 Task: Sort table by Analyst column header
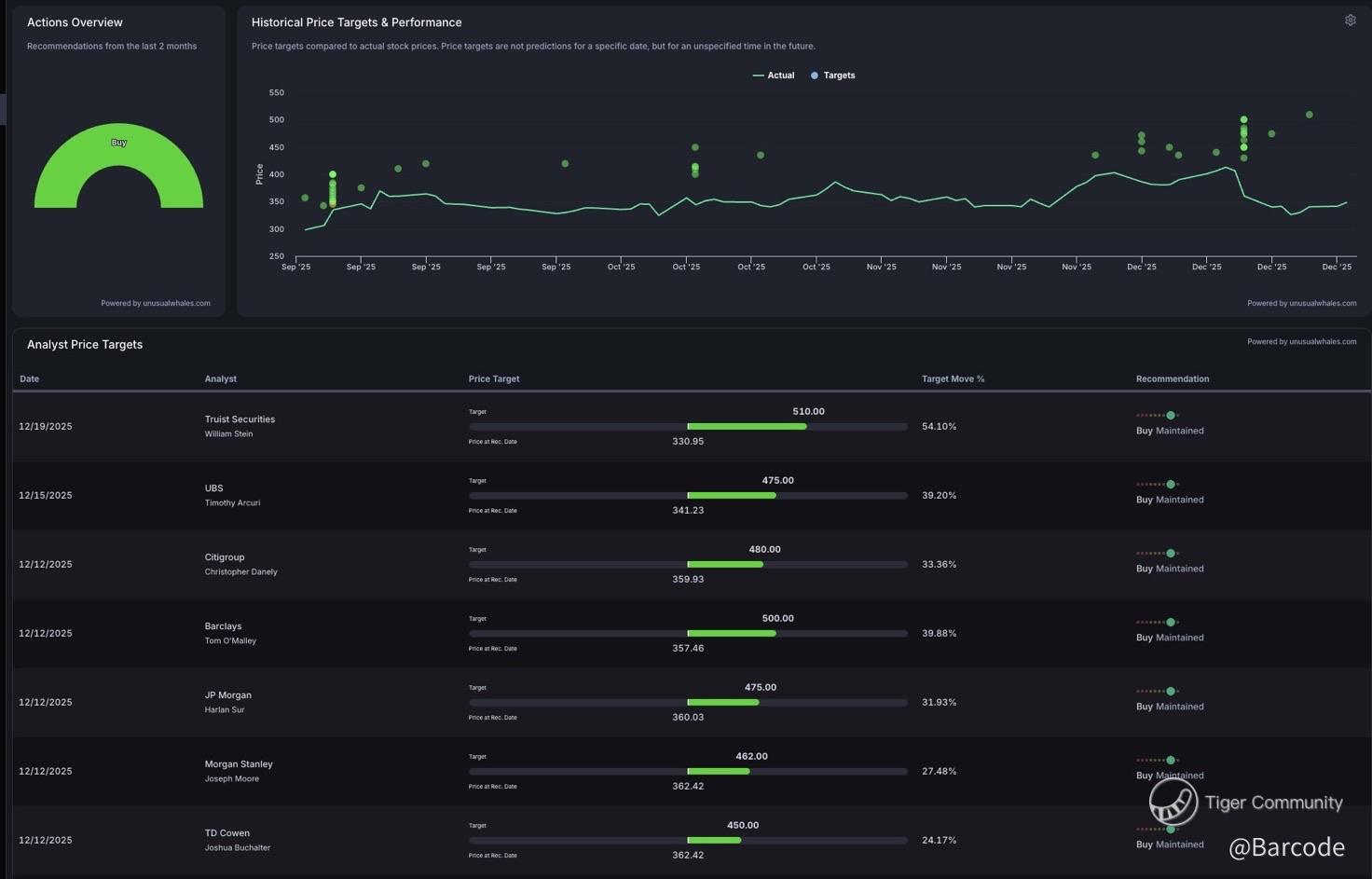coord(221,379)
